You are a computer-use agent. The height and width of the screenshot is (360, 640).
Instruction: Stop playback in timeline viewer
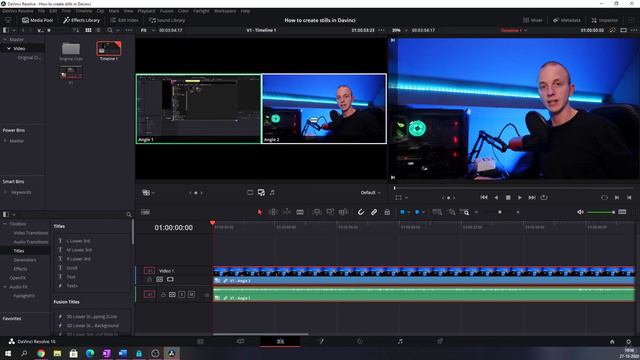click(508, 197)
